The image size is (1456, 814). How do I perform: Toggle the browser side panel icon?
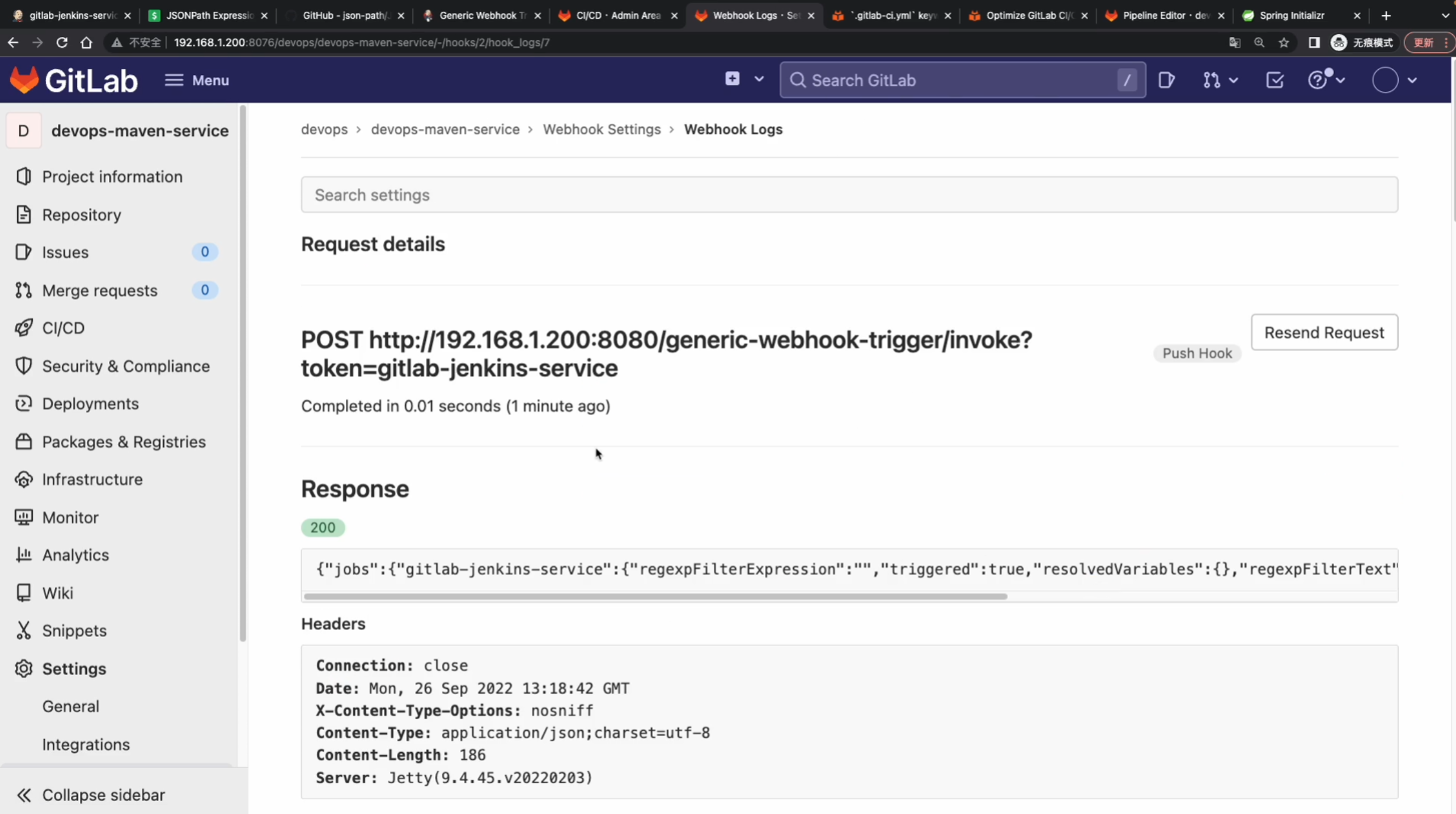tap(1314, 43)
